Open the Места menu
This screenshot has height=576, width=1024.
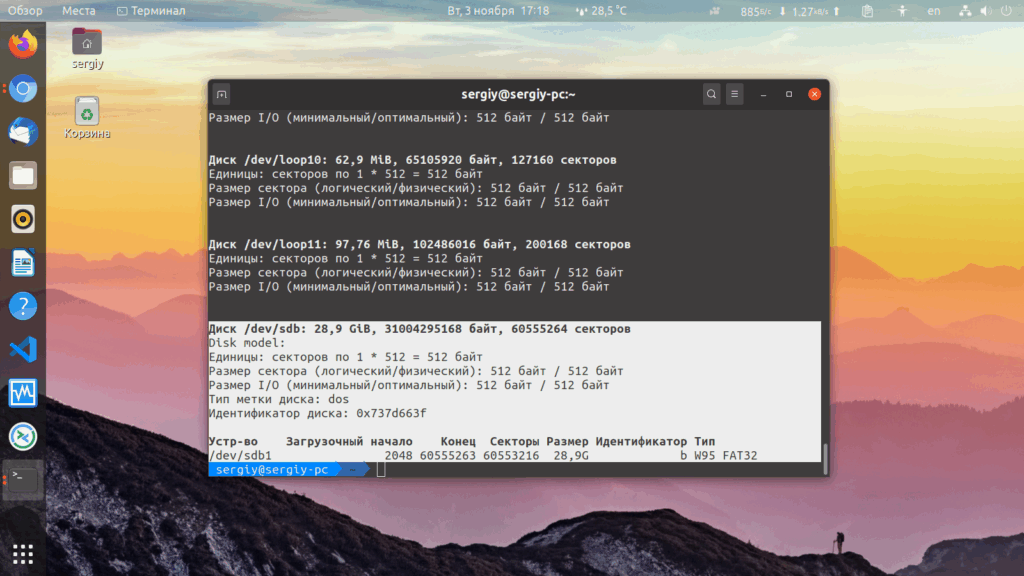coord(78,10)
